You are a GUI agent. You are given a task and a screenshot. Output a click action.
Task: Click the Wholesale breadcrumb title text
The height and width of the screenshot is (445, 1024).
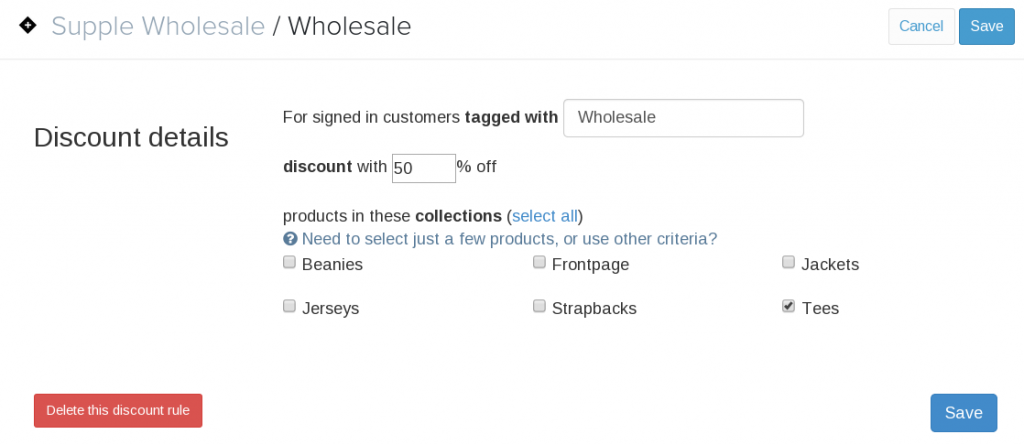point(349,26)
